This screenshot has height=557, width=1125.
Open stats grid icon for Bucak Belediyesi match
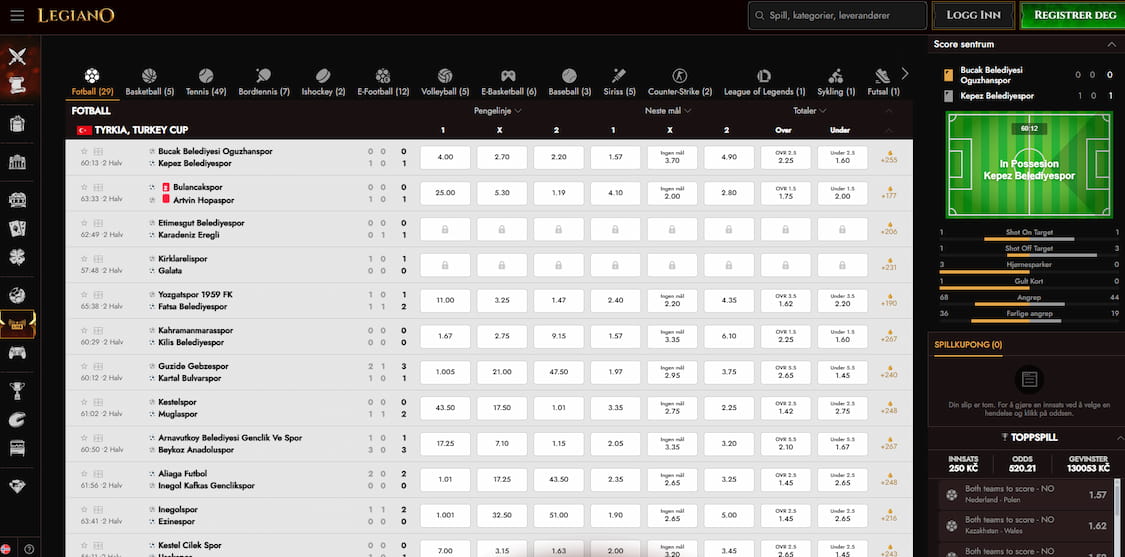98,151
